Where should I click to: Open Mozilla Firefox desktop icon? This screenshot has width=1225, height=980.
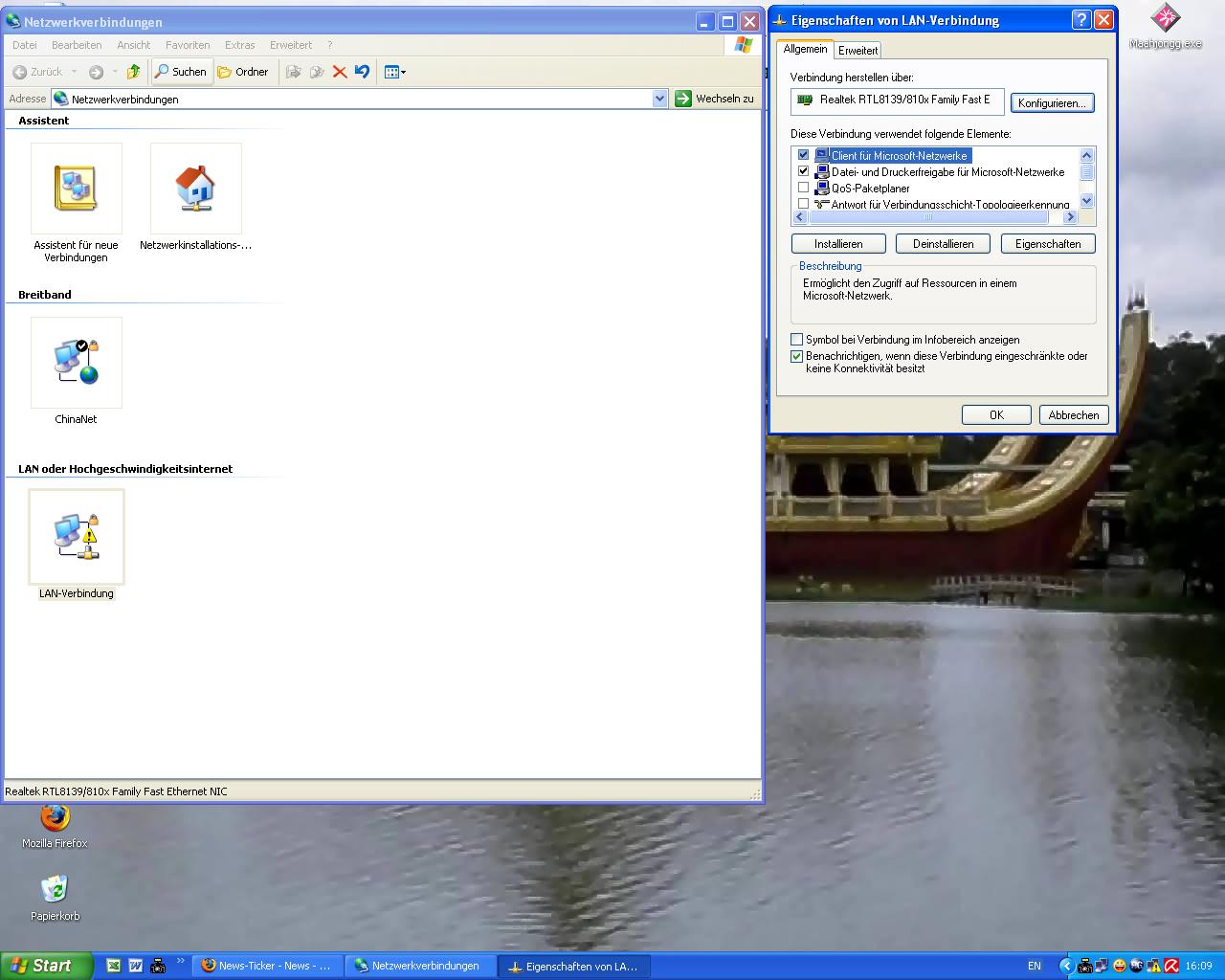tap(56, 818)
